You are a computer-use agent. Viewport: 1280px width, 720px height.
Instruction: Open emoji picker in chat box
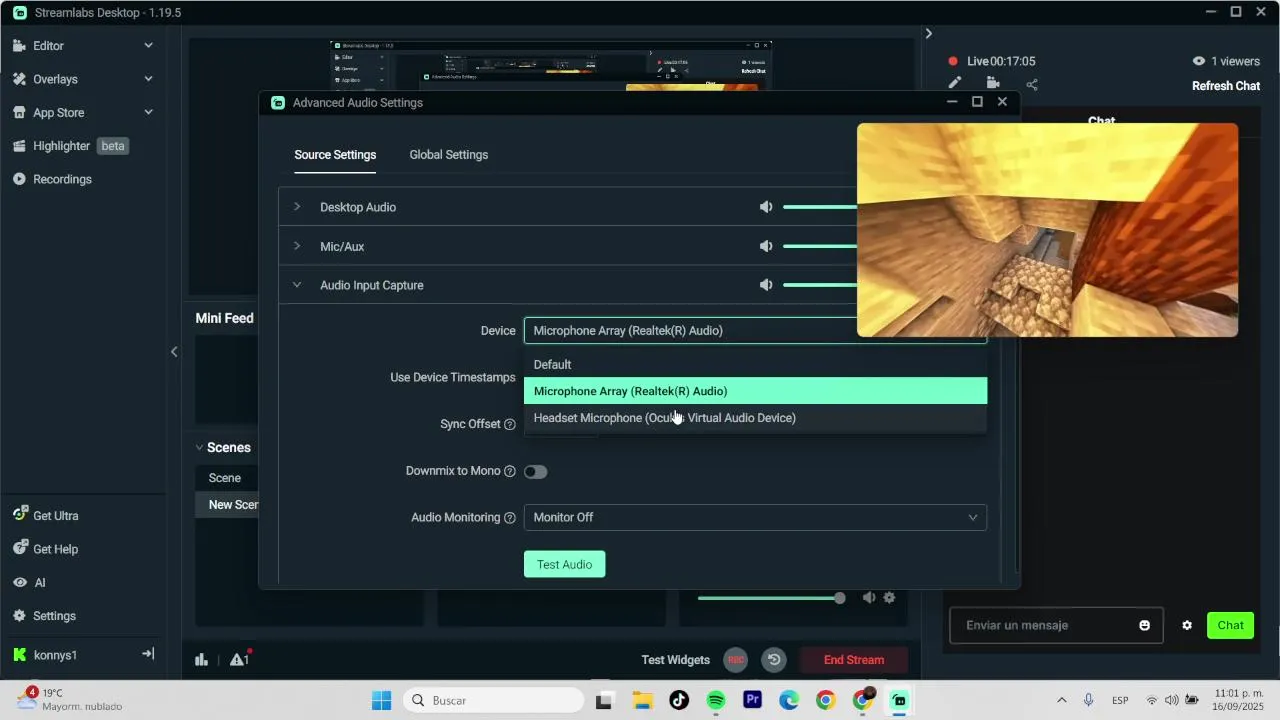[1144, 625]
